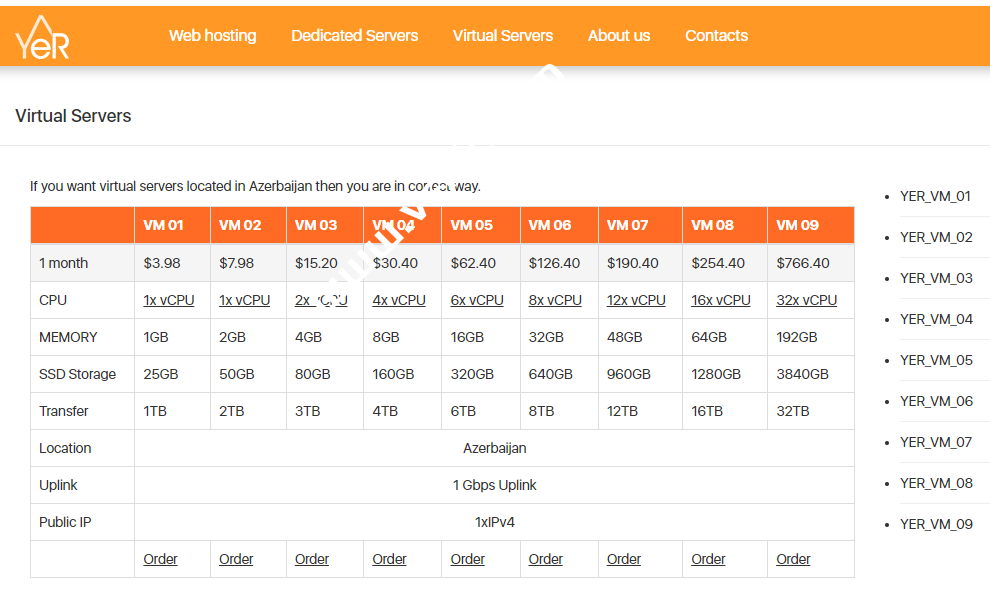Order the VM 09 plan
The image size is (990, 590).
(x=793, y=558)
